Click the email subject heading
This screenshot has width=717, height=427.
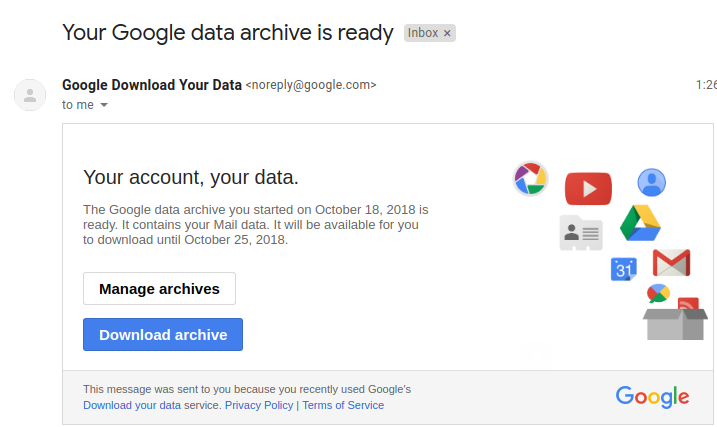(x=227, y=32)
